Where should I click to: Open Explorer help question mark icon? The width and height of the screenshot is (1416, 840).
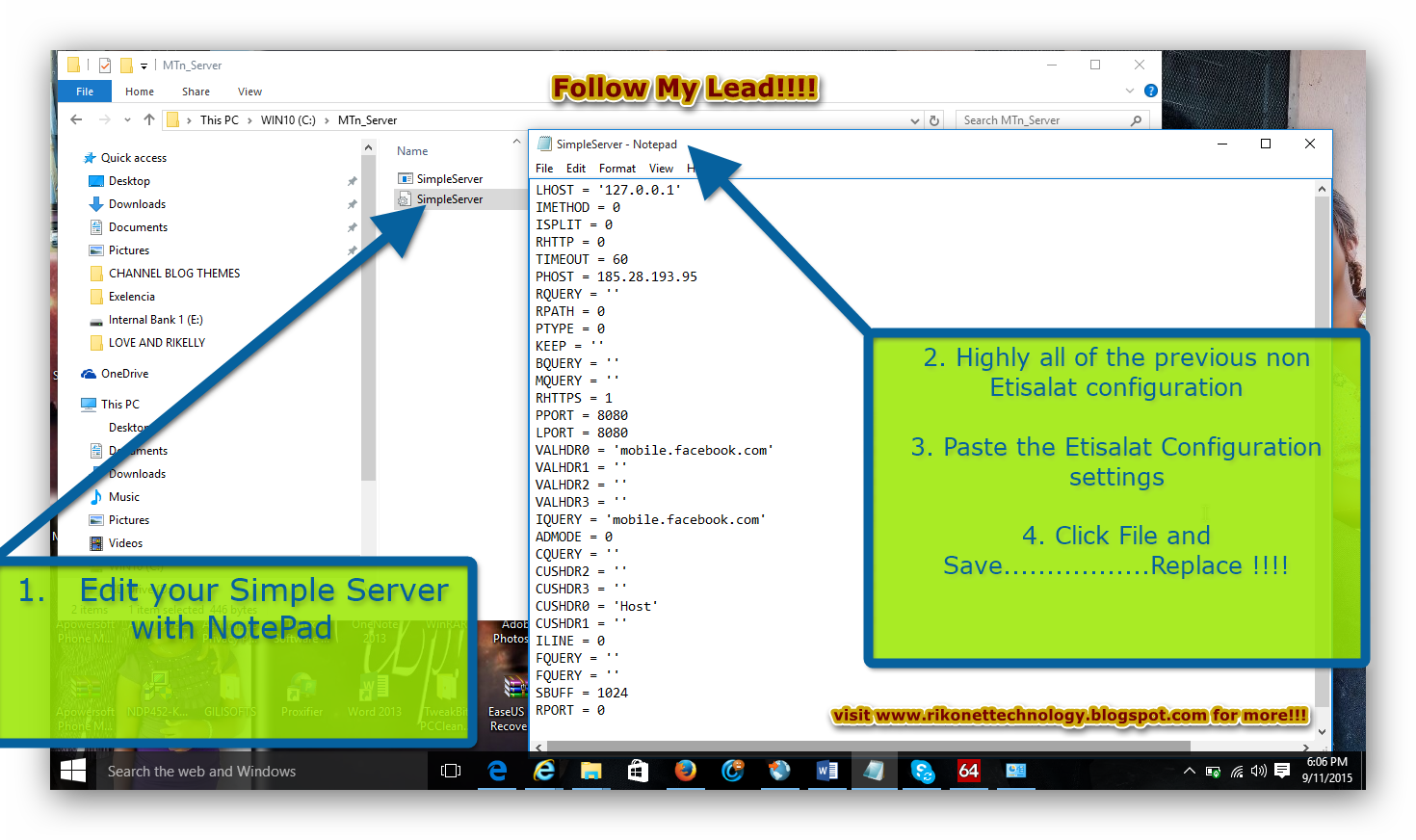(x=1150, y=91)
